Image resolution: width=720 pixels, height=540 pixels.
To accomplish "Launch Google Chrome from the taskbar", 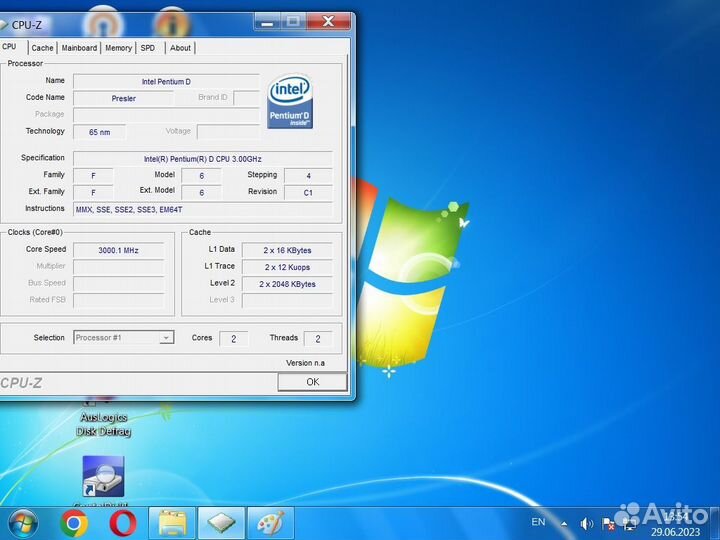I will click(x=74, y=523).
